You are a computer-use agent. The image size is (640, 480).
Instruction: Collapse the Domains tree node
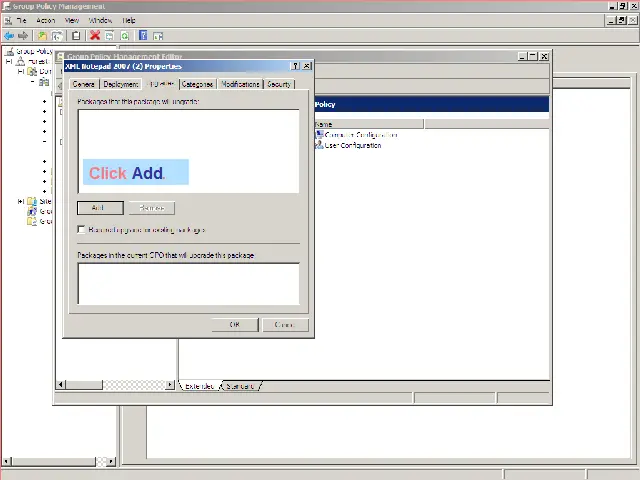pos(21,72)
